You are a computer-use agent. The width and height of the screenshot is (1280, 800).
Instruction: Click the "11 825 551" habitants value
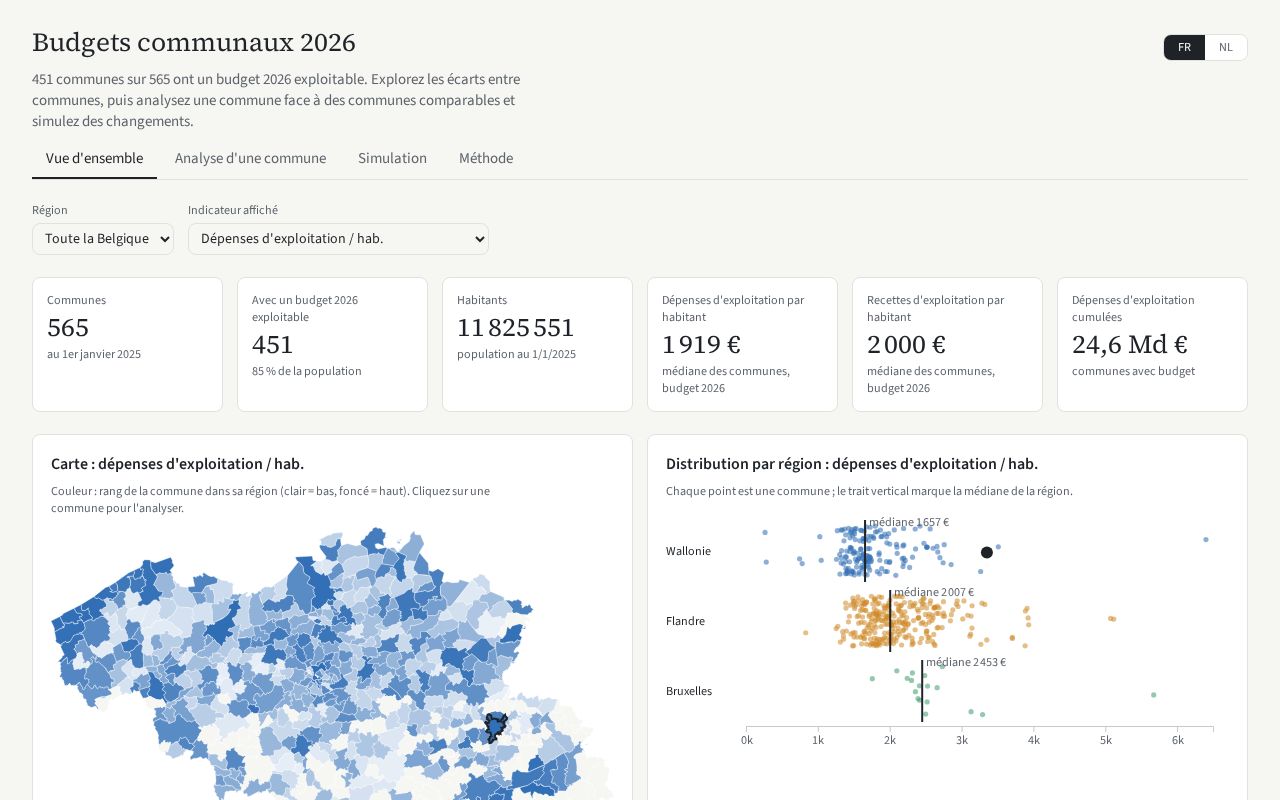516,328
